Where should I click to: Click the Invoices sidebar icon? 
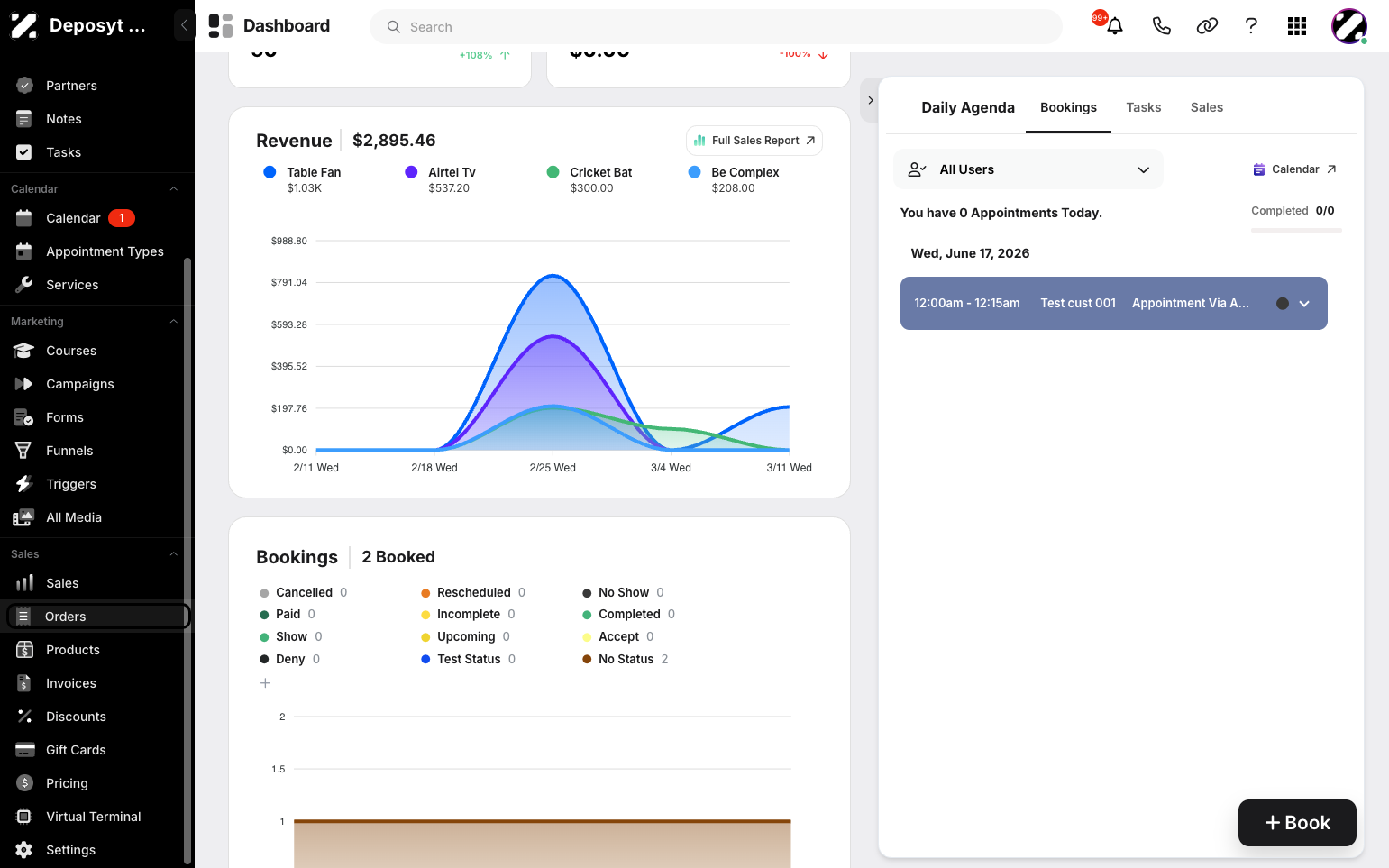[24, 683]
